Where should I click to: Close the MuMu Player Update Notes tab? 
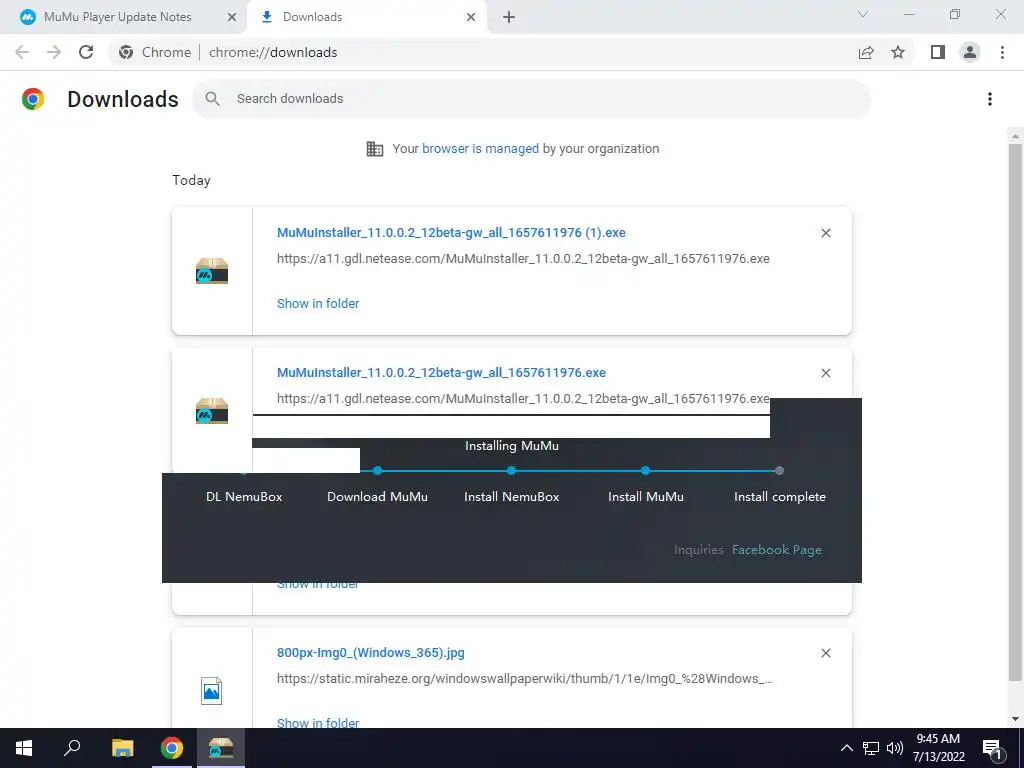click(x=232, y=17)
